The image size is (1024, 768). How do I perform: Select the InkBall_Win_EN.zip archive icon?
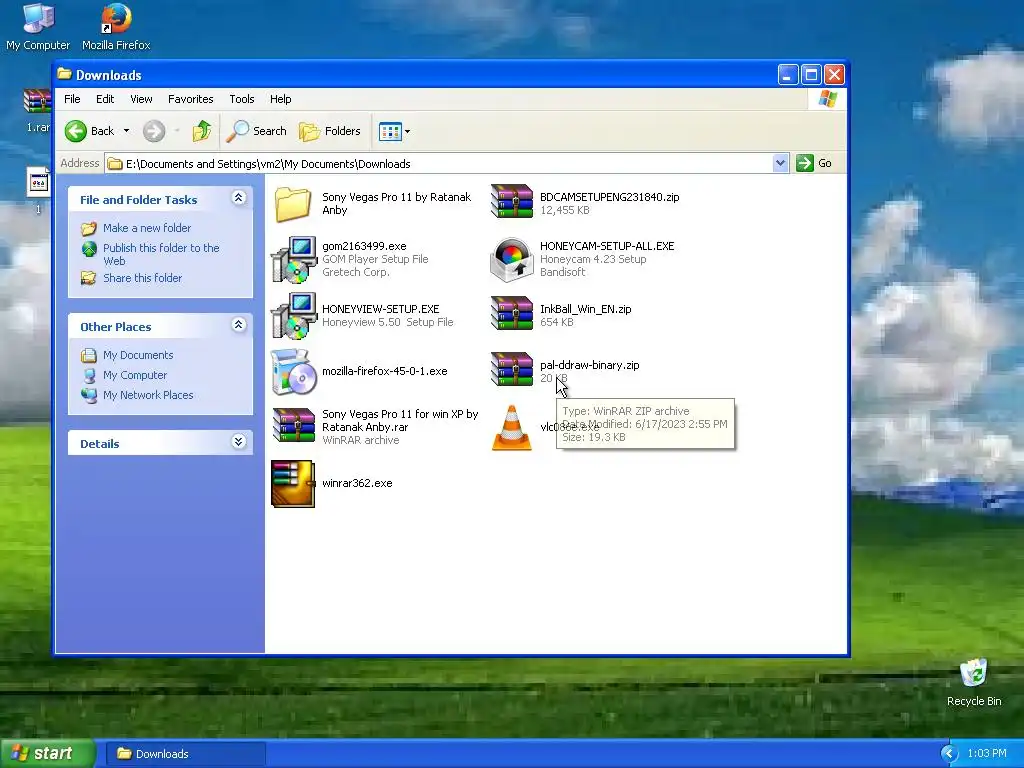tap(512, 314)
